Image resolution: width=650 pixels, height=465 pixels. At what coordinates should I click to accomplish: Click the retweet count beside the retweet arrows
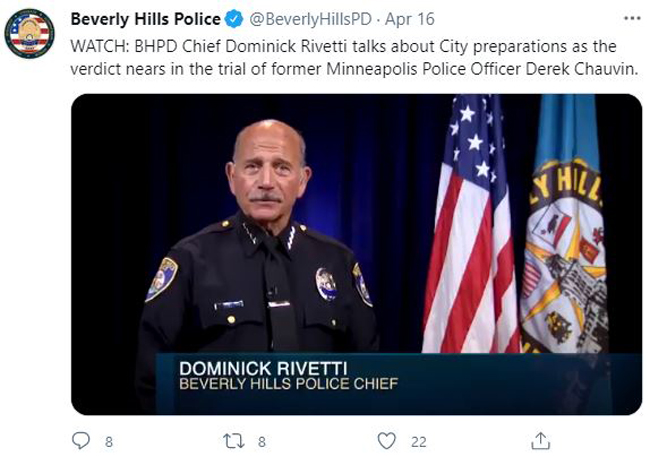tap(261, 441)
